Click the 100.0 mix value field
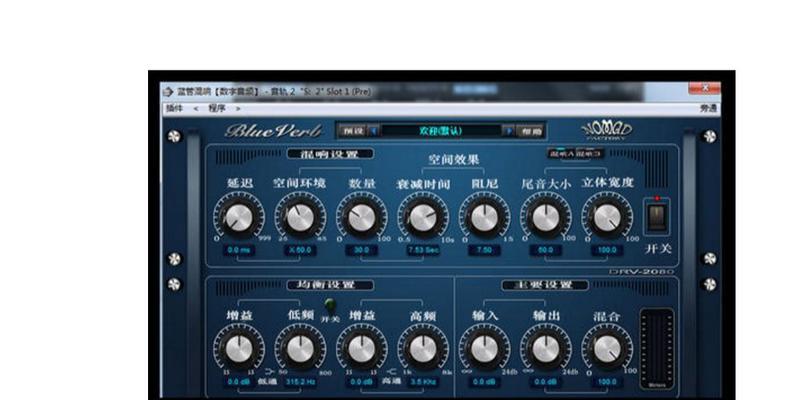799x400 pixels. pyautogui.click(x=607, y=382)
